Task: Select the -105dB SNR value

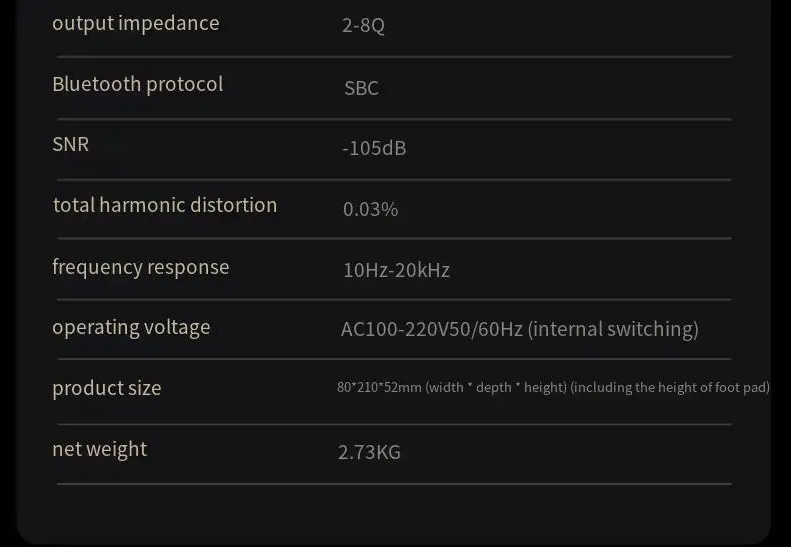Action: pyautogui.click(x=374, y=148)
